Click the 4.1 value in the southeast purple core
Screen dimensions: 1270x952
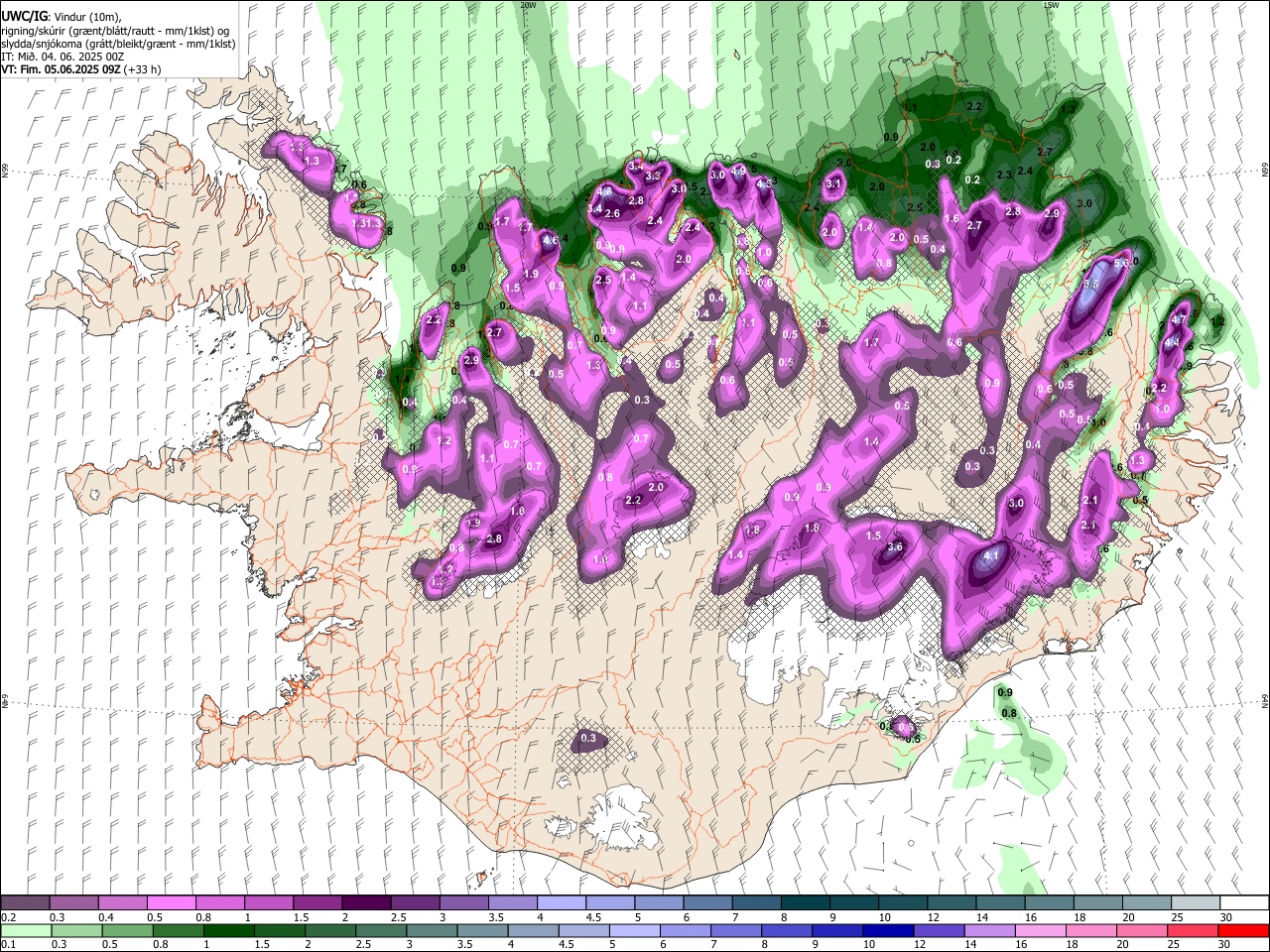[990, 557]
